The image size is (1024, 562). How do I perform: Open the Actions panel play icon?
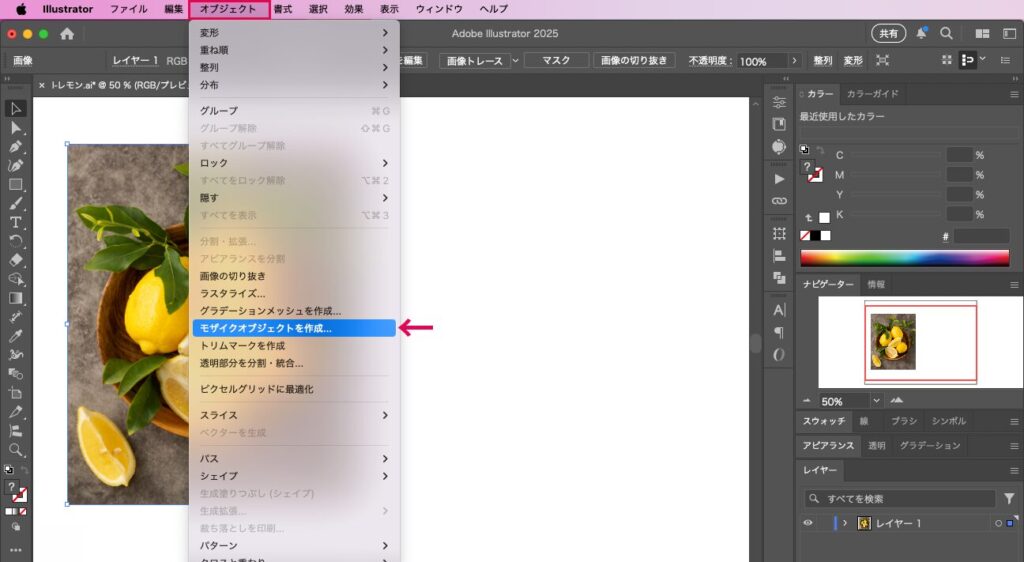pos(779,179)
